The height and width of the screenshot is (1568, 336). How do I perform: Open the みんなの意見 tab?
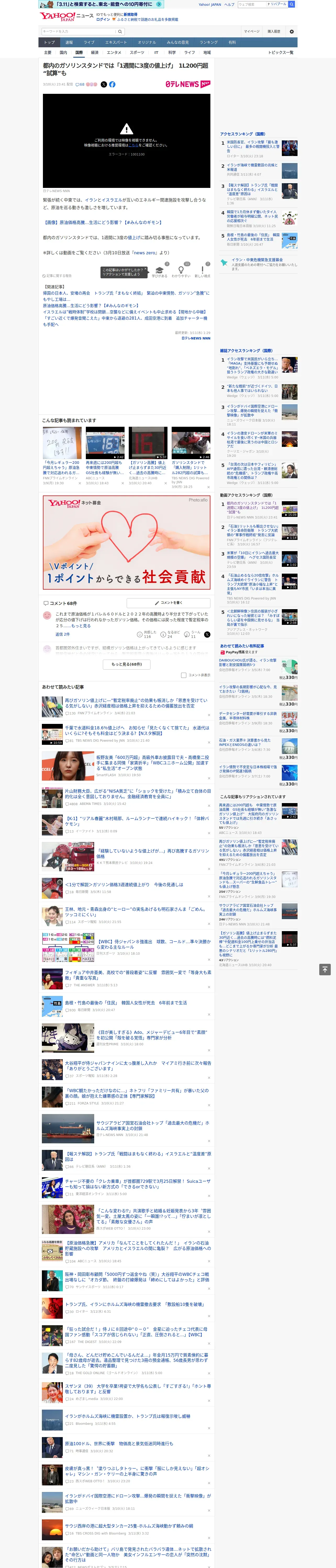177,42
